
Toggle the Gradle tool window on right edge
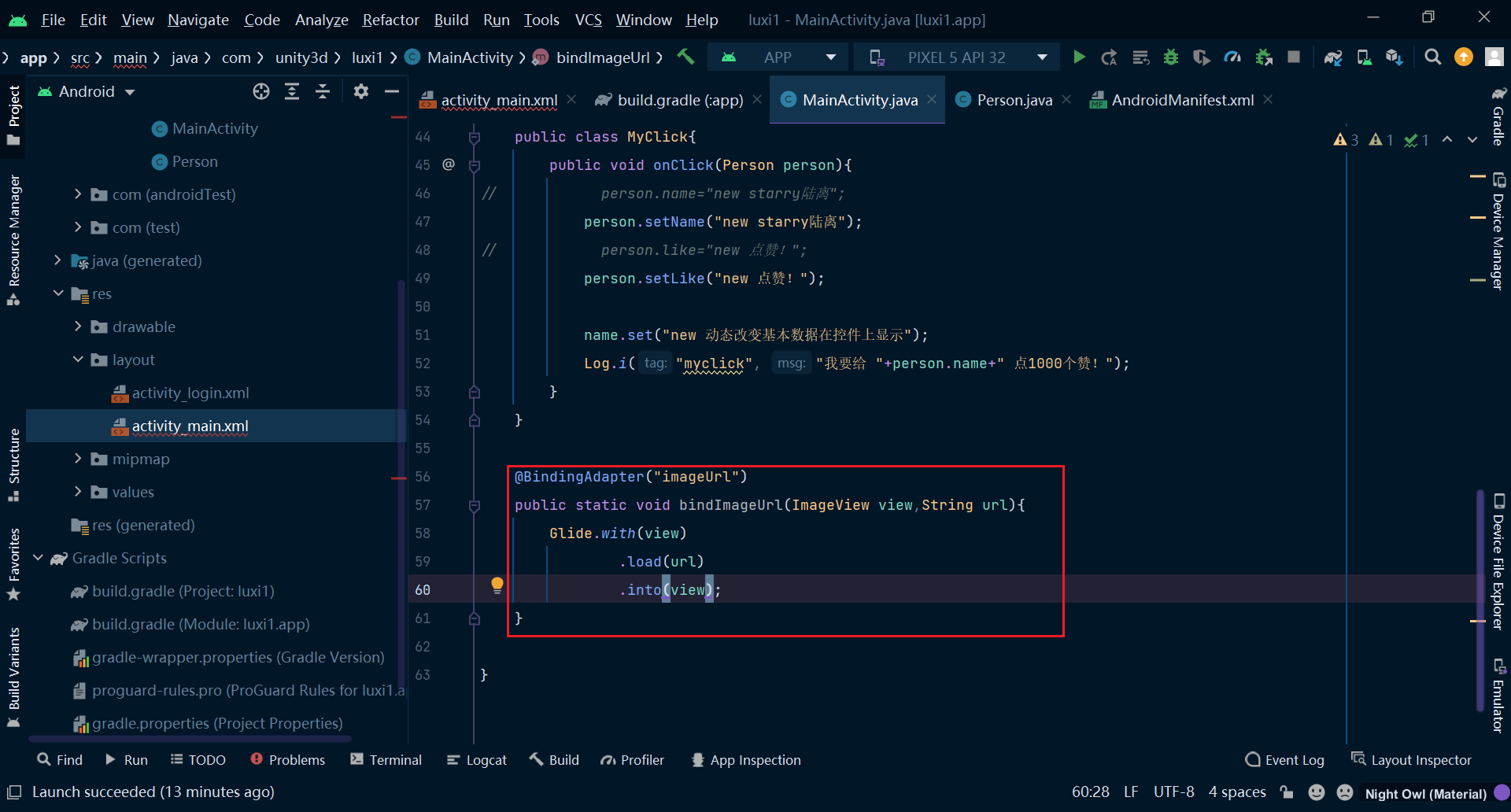coord(1498,116)
